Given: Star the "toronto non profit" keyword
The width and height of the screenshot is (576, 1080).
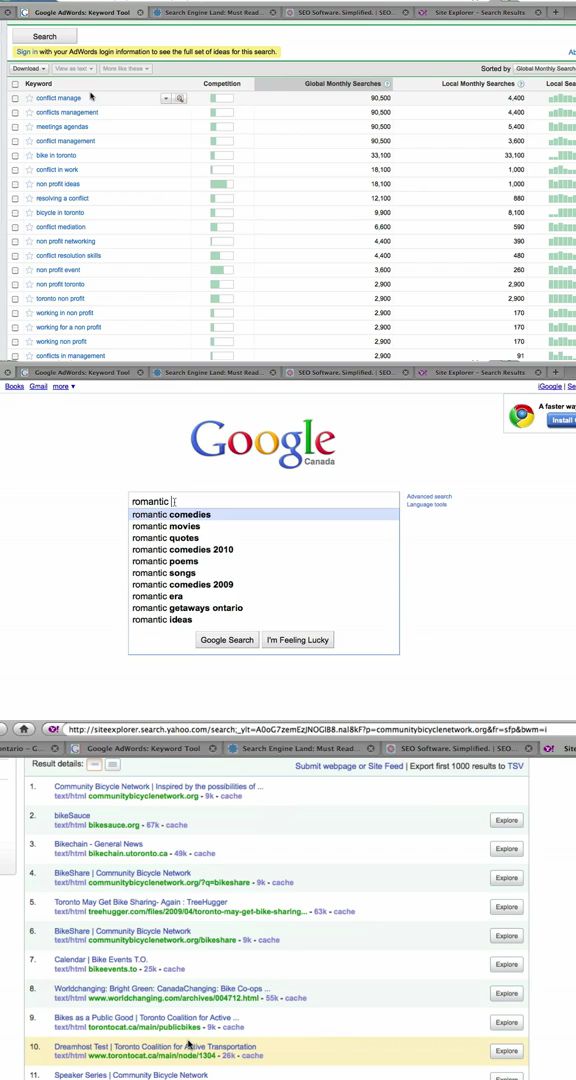Looking at the screenshot, I should pos(29,299).
